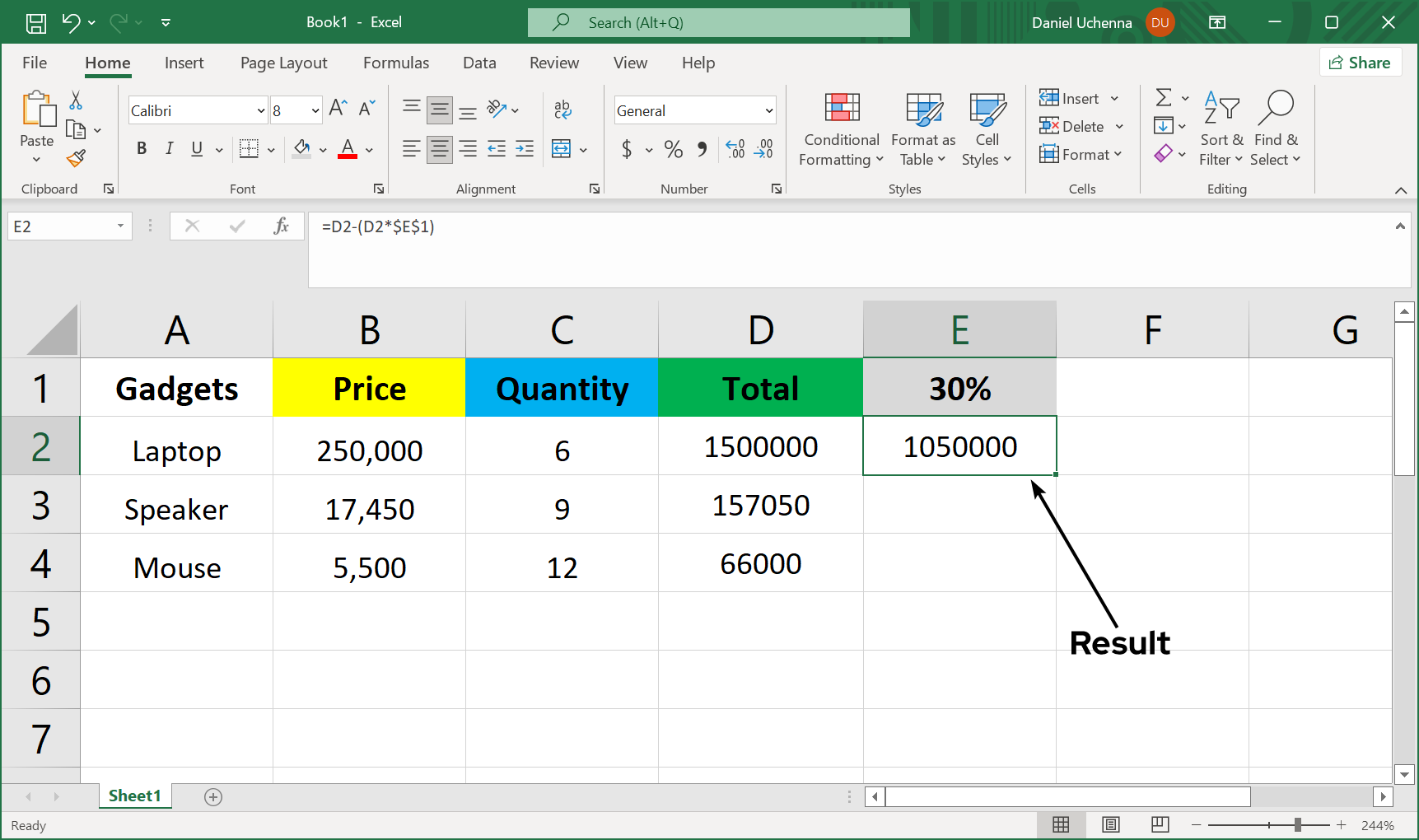The image size is (1419, 840).
Task: Add a new sheet with plus button
Action: tap(213, 796)
